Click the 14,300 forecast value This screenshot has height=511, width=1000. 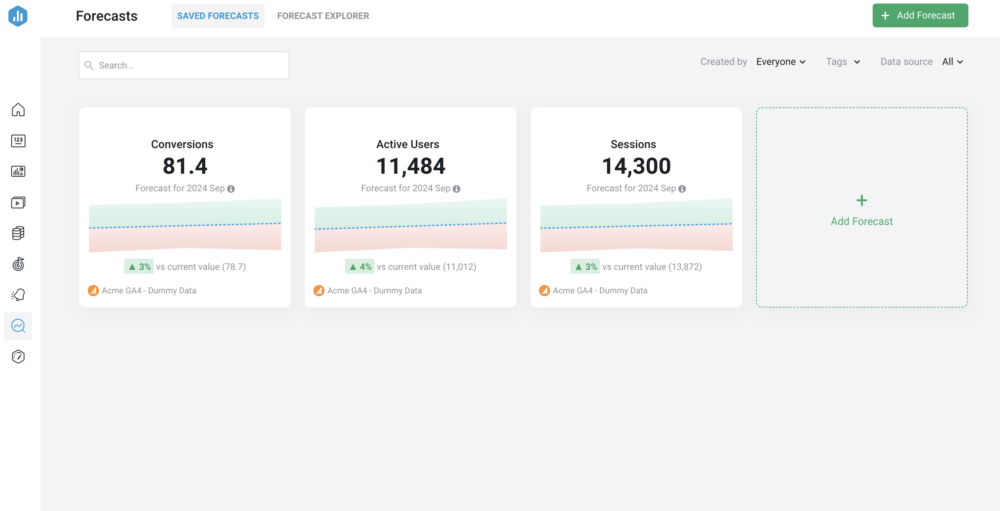[636, 166]
